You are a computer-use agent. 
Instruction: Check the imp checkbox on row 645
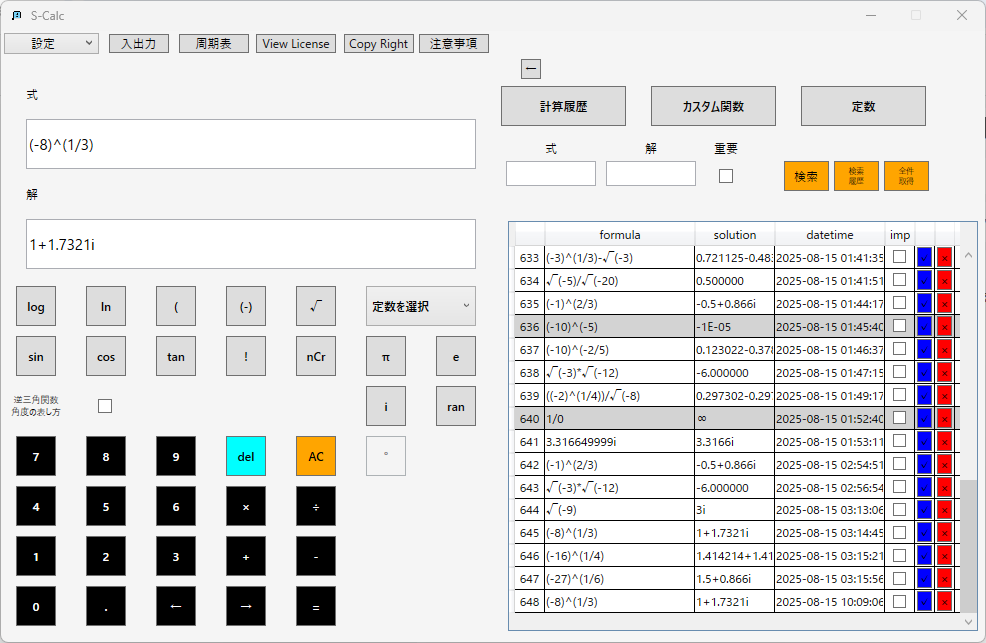(x=899, y=533)
